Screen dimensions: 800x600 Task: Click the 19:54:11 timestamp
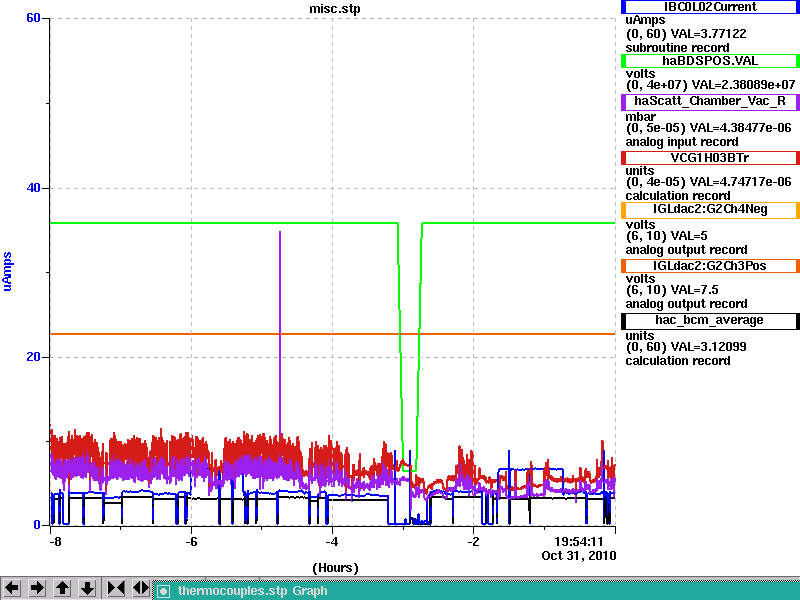(x=579, y=541)
